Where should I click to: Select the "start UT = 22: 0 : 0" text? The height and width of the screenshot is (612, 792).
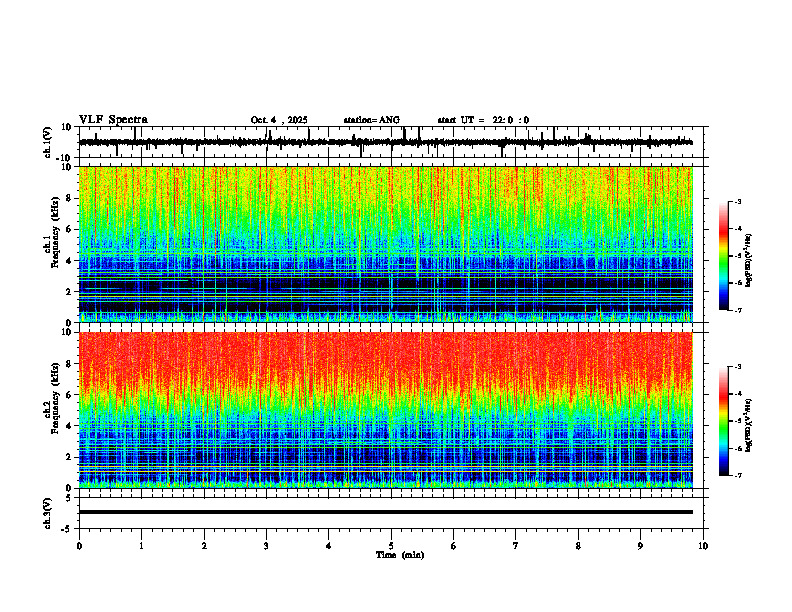(483, 120)
